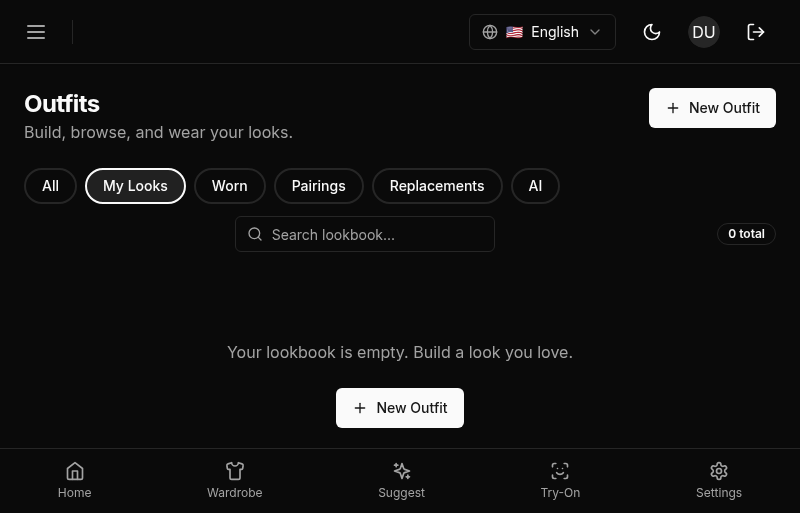This screenshot has height=513, width=800.
Task: Switch to the Replacements filter
Action: pos(436,186)
